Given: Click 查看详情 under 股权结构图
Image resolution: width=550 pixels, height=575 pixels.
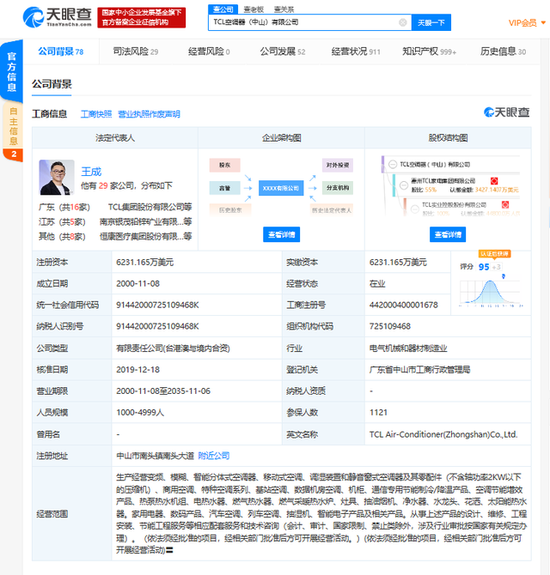Looking at the screenshot, I should pyautogui.click(x=448, y=235).
